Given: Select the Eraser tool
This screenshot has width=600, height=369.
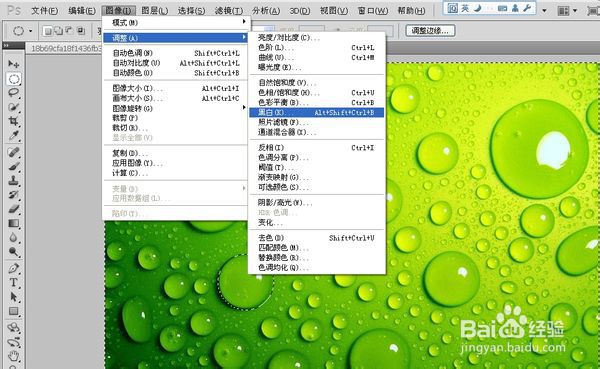Looking at the screenshot, I should (14, 209).
